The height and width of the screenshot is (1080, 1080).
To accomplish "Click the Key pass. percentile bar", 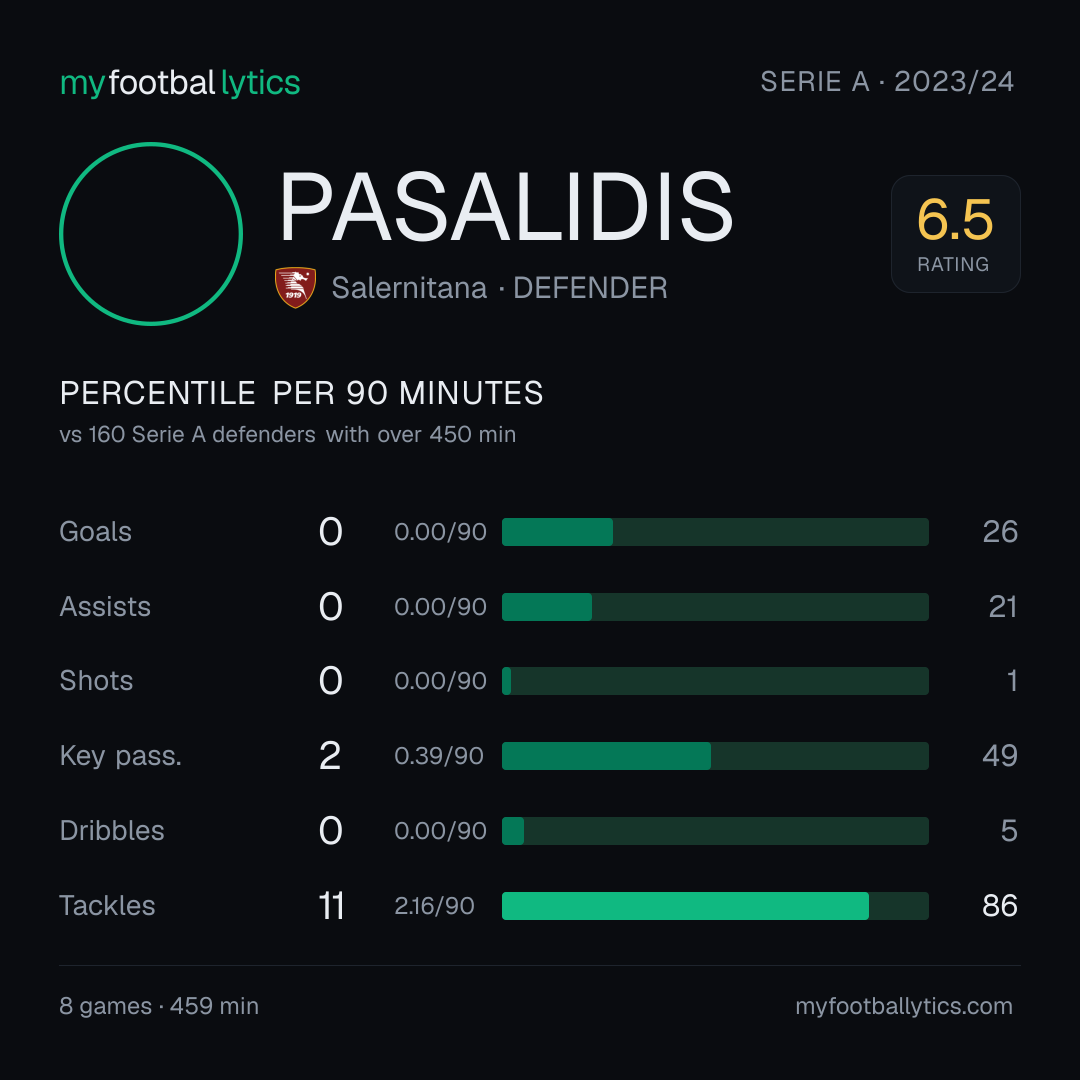I will point(715,756).
